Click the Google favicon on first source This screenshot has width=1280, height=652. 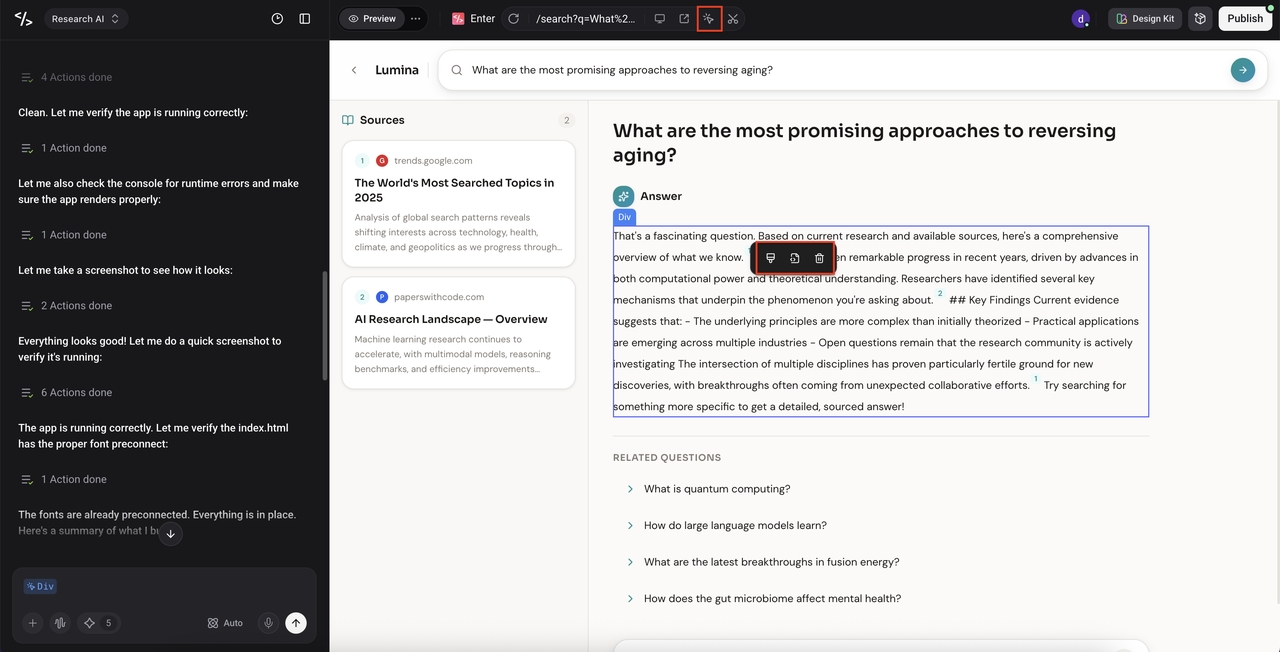[x=382, y=160]
